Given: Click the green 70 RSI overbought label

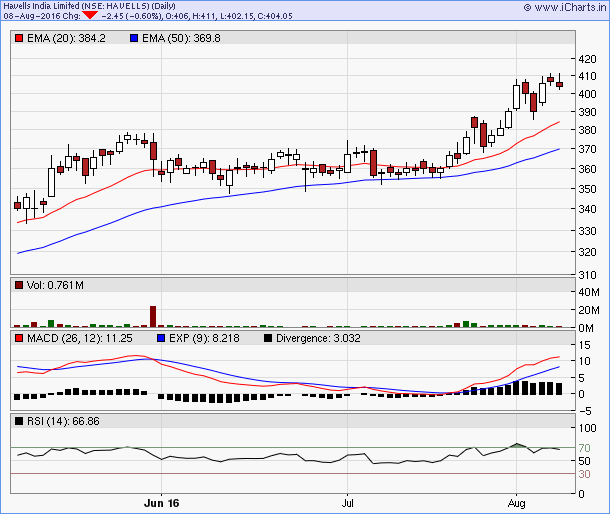Looking at the screenshot, I should coord(584,448).
